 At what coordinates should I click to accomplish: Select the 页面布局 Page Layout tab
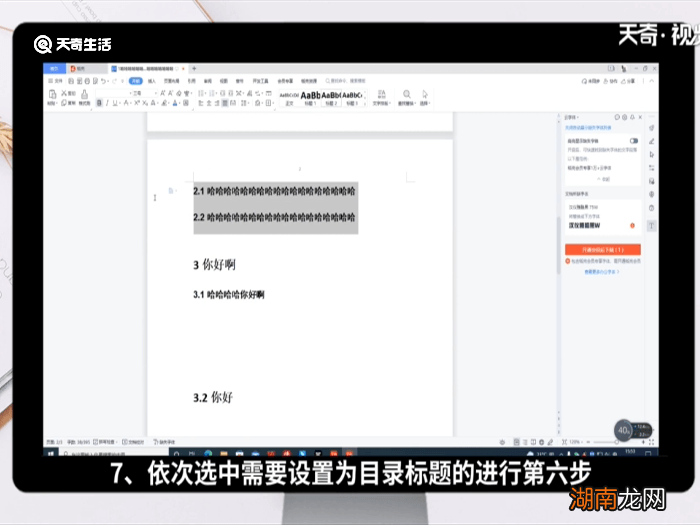pos(171,81)
